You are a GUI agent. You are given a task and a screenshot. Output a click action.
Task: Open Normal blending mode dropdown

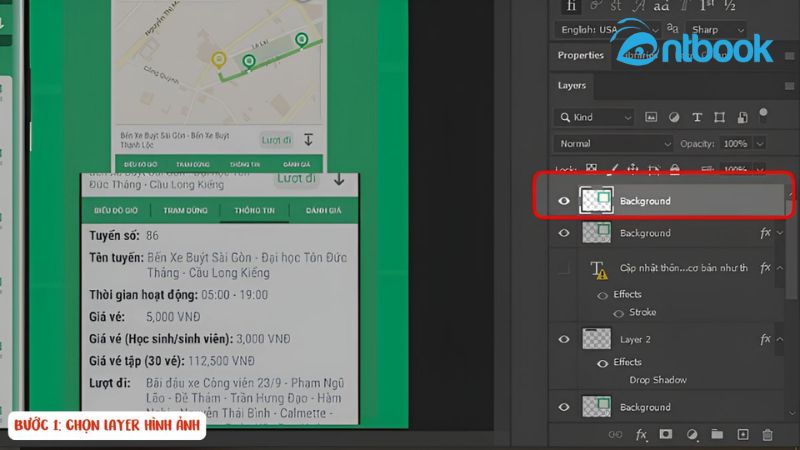tap(613, 144)
